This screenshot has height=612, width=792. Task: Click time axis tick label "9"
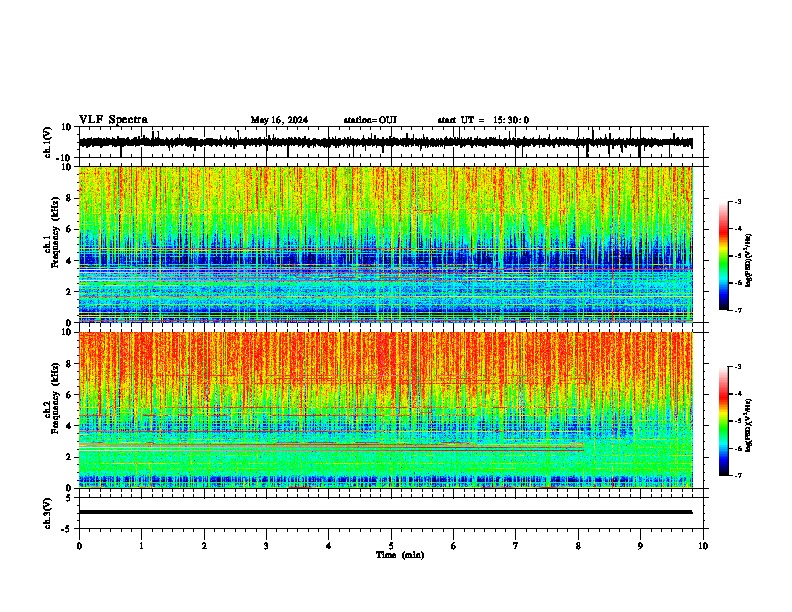point(640,546)
